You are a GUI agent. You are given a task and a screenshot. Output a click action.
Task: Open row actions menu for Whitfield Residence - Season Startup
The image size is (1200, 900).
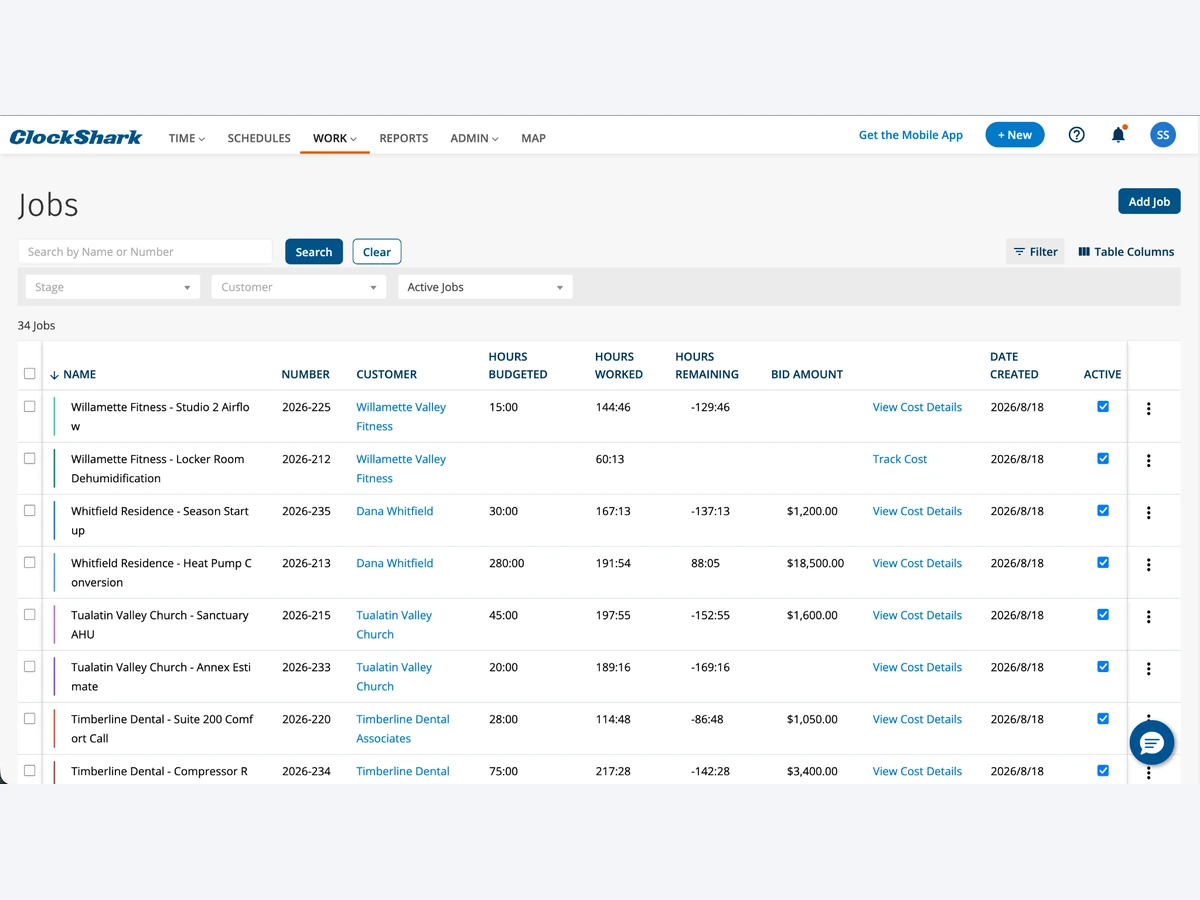1149,512
